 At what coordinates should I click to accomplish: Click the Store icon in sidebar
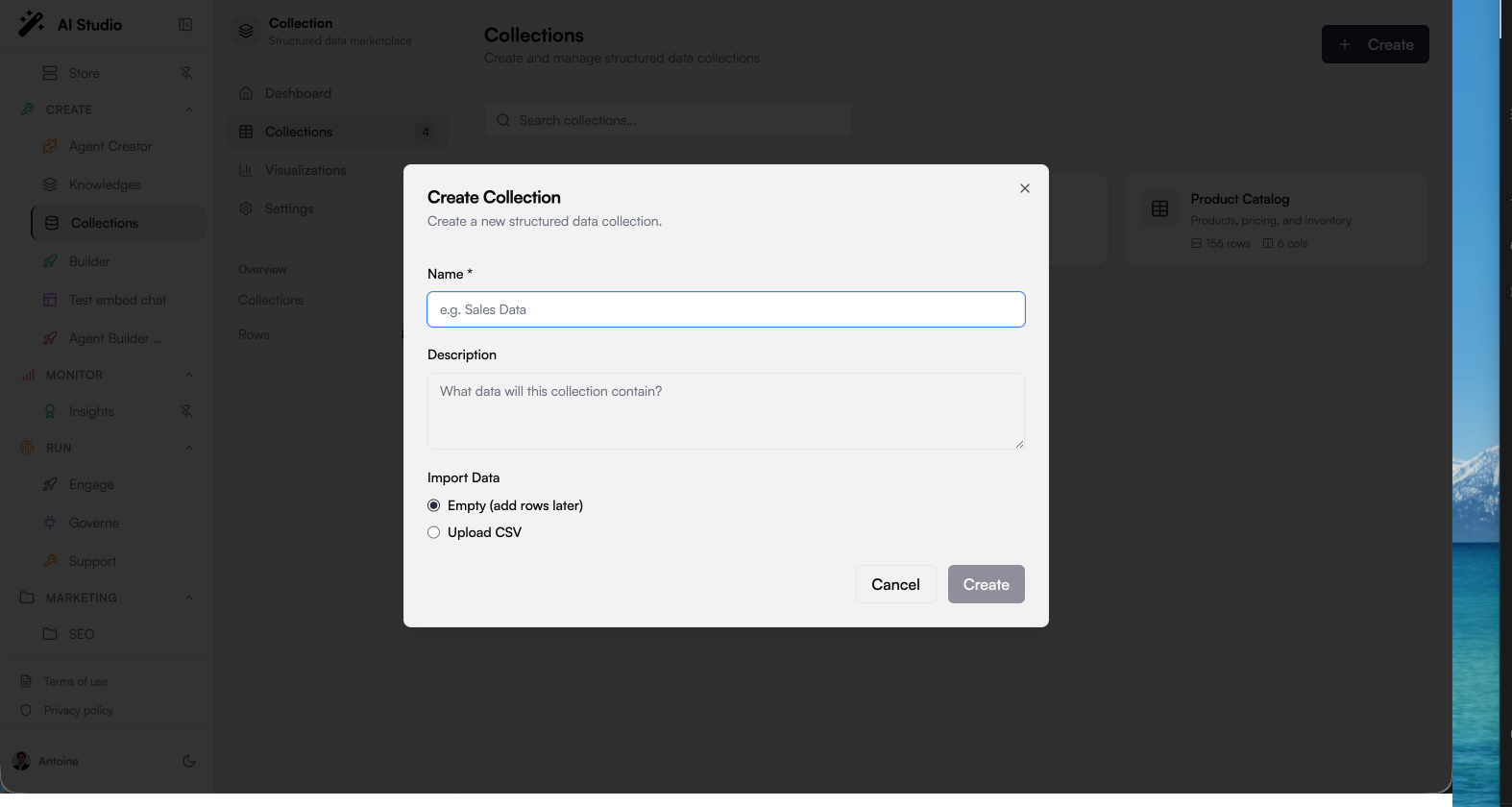[x=50, y=73]
